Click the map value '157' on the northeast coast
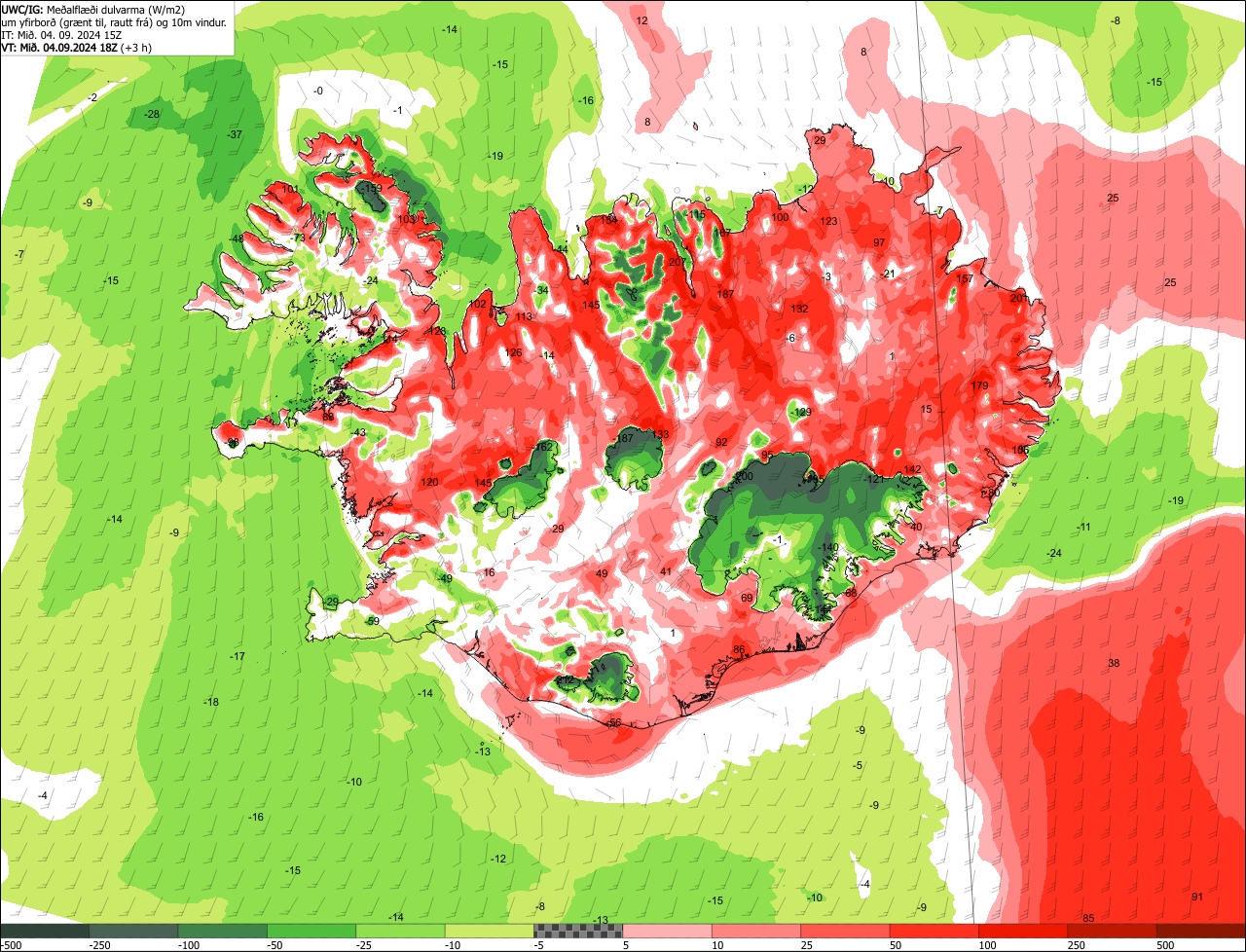1246x952 pixels. click(965, 279)
